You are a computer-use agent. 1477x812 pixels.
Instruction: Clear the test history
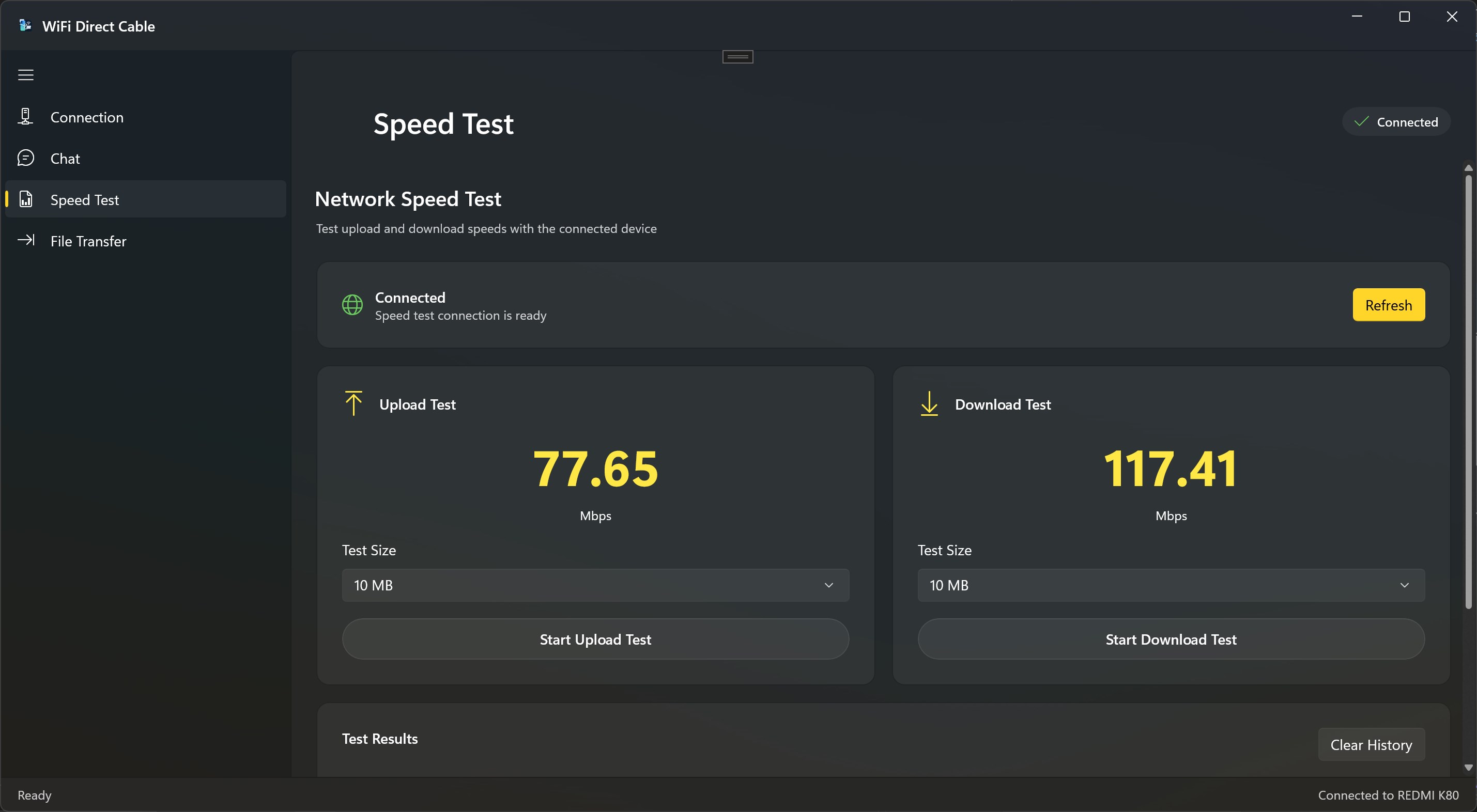click(x=1371, y=744)
